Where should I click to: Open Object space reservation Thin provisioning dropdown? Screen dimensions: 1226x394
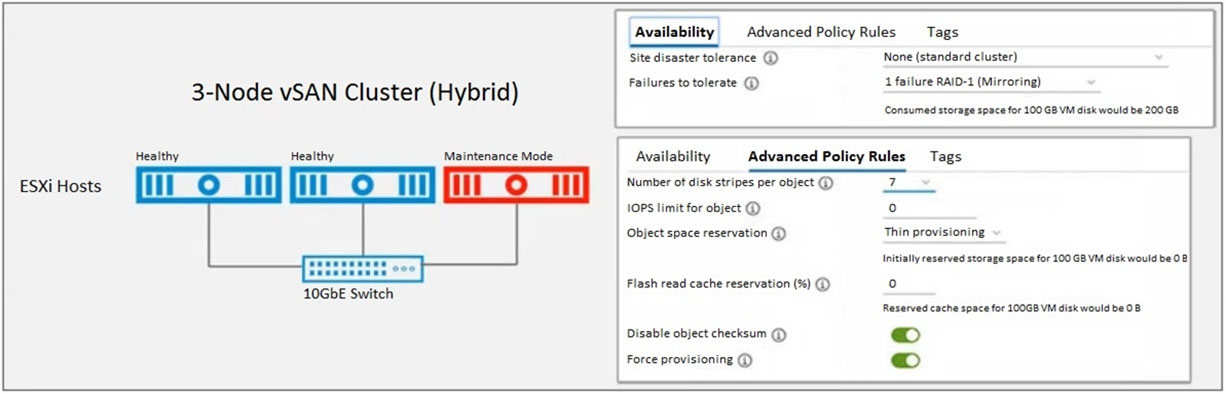tap(944, 233)
